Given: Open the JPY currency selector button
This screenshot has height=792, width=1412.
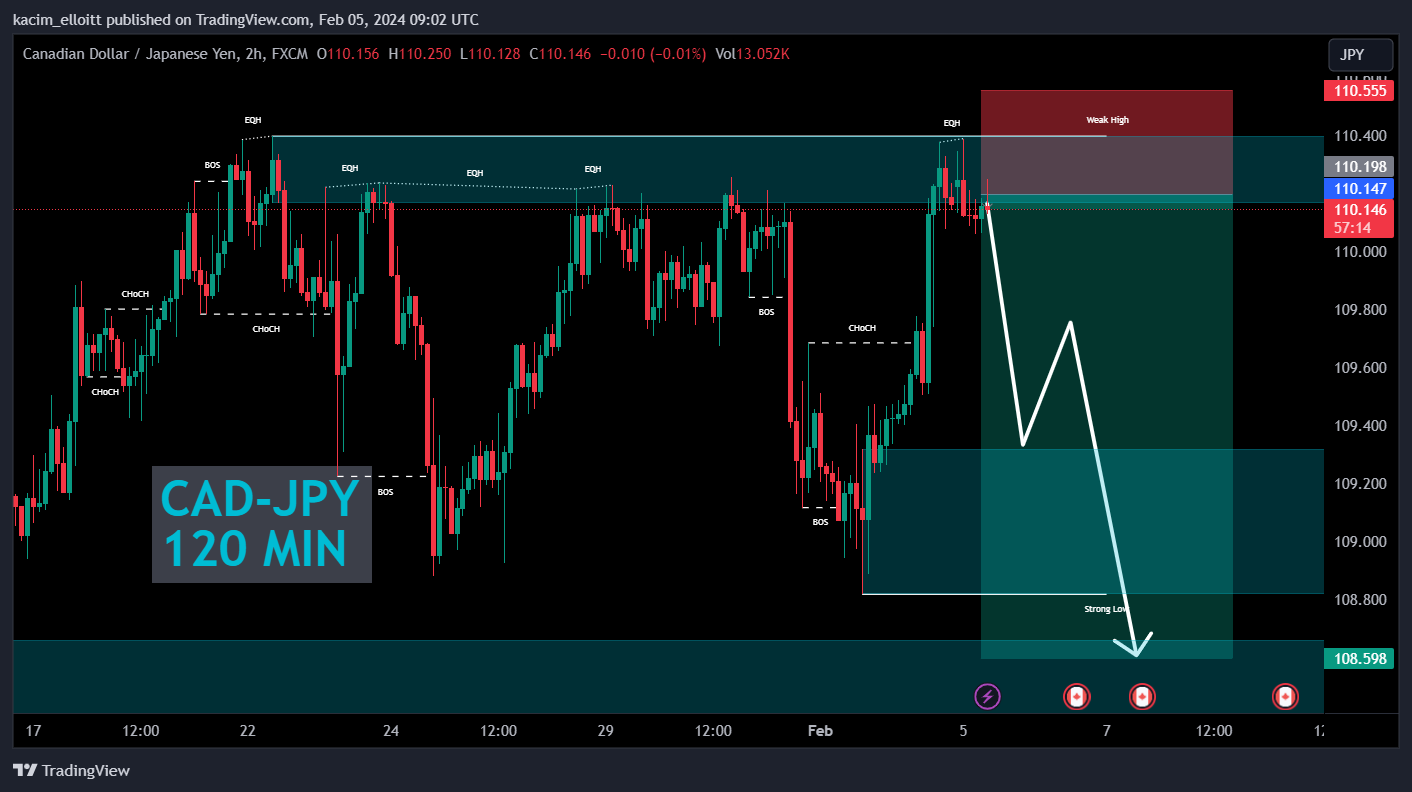Looking at the screenshot, I should [x=1360, y=55].
